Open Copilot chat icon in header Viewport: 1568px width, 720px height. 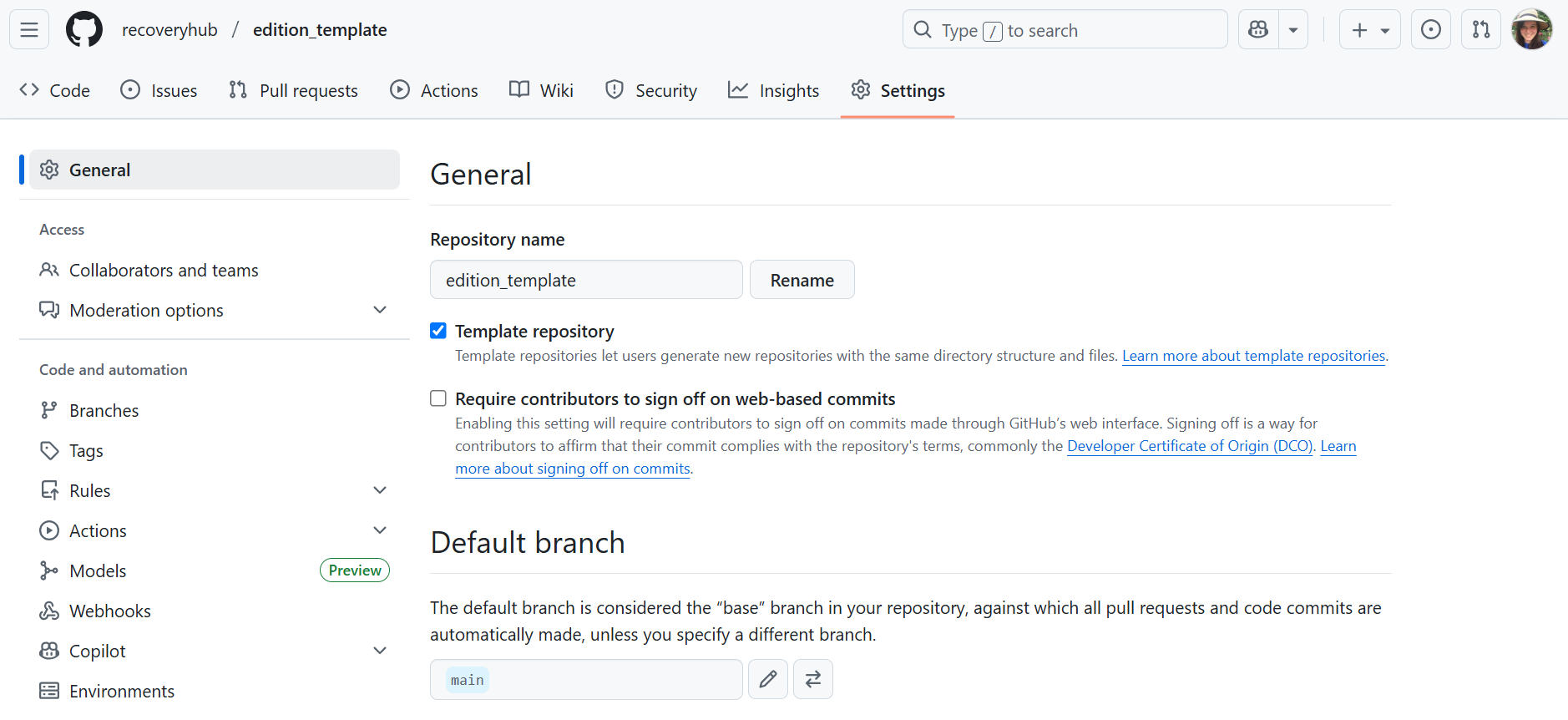[1258, 30]
